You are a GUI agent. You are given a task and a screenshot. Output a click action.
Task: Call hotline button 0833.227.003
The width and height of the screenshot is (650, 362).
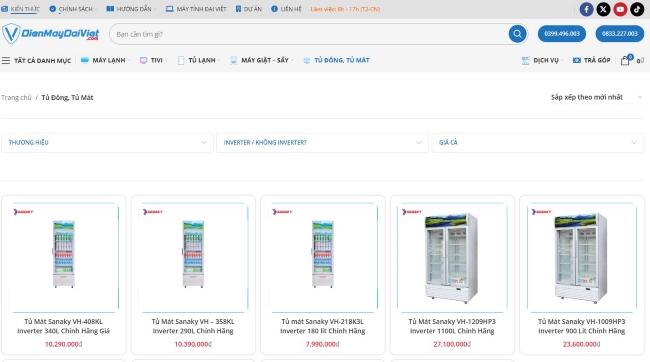620,34
